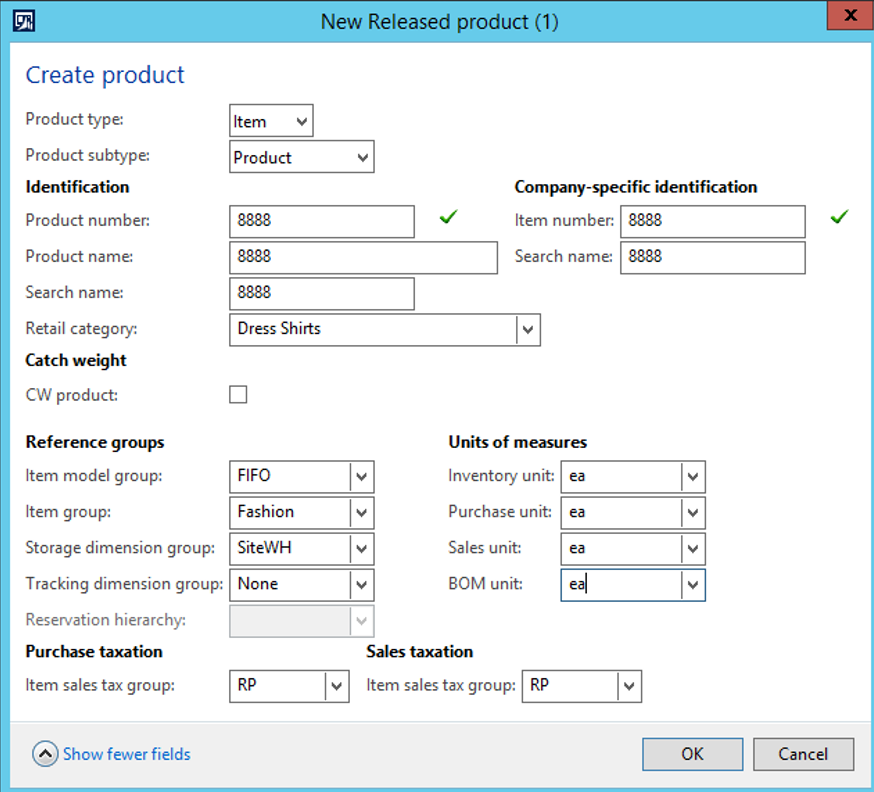Viewport: 874px width, 792px height.
Task: Enable the CW product checkbox
Action: 238,395
